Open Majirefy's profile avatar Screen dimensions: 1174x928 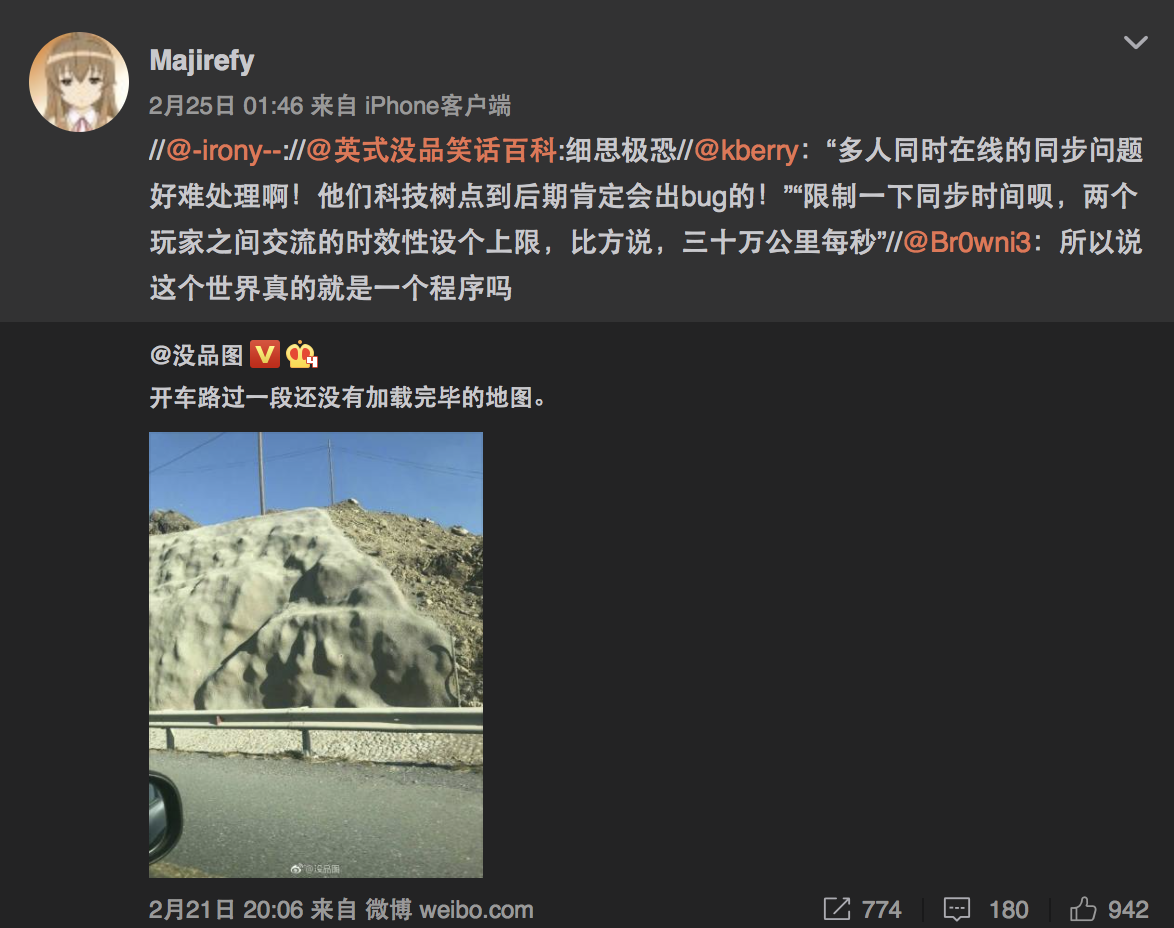79,82
